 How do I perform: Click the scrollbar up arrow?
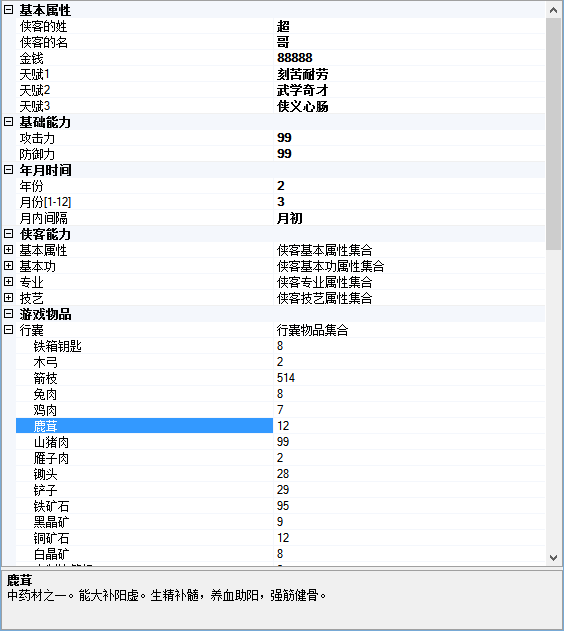(554, 10)
